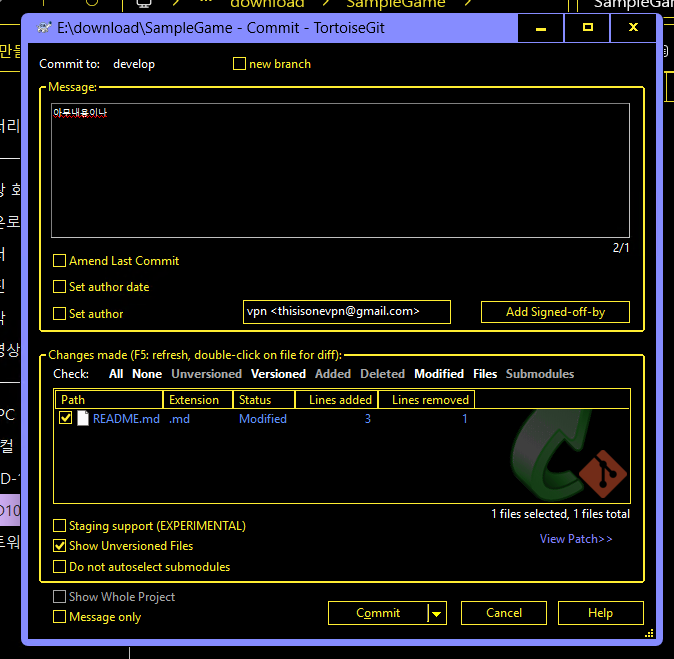674x659 pixels.
Task: Minimize the Commit dialog window
Action: [541, 28]
